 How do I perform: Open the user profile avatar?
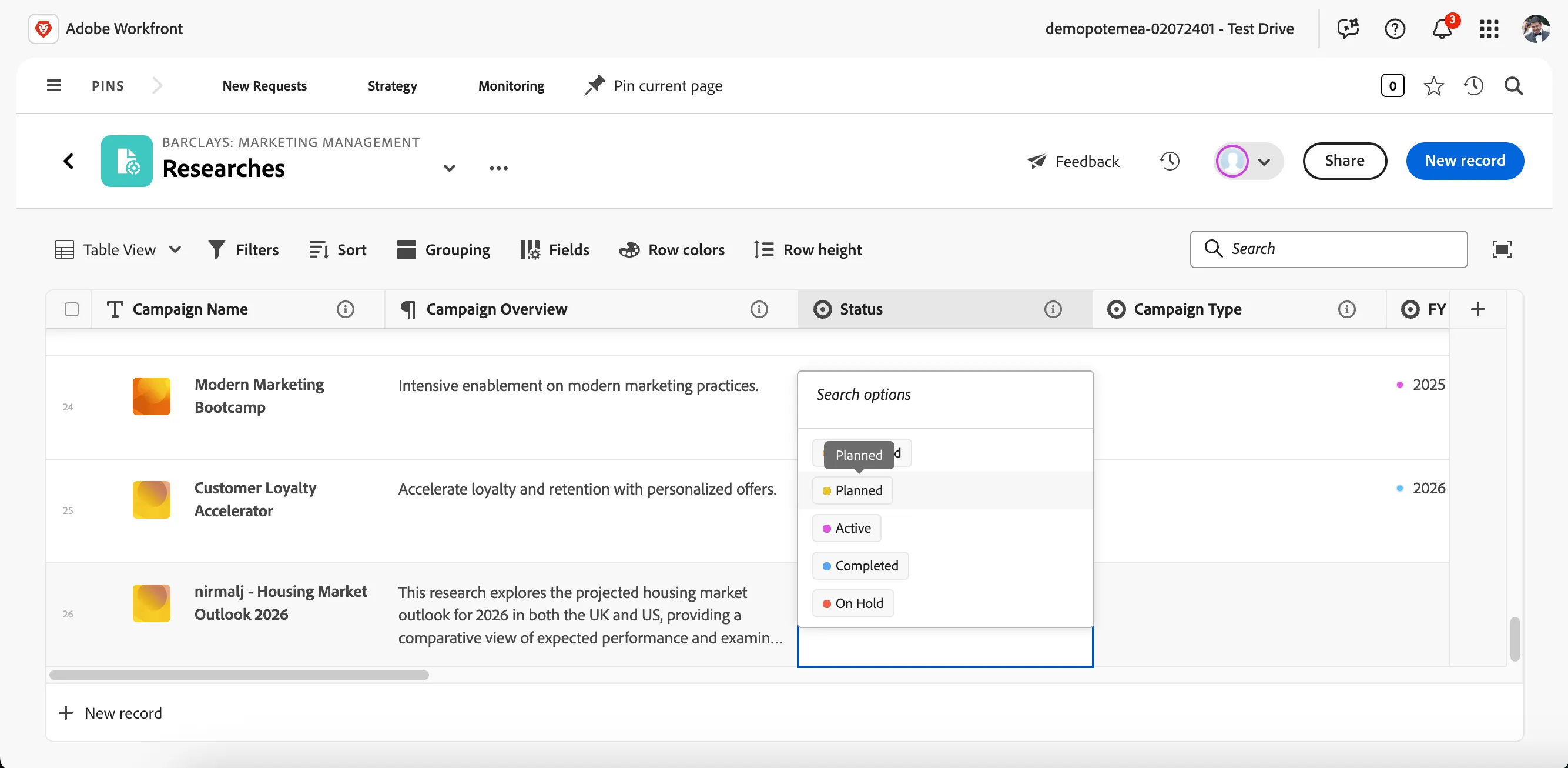pos(1536,29)
